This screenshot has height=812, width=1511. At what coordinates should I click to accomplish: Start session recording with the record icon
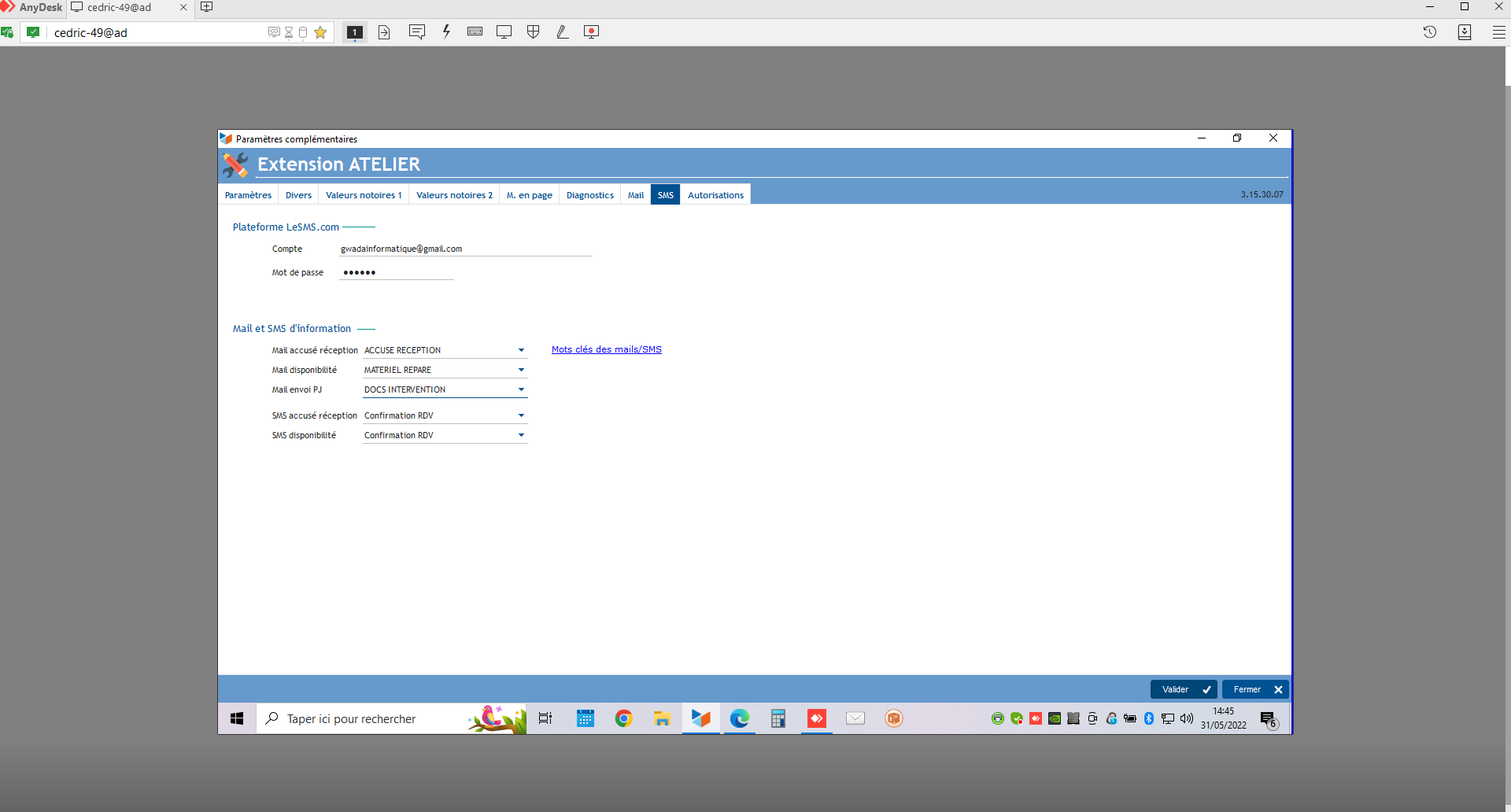point(591,32)
